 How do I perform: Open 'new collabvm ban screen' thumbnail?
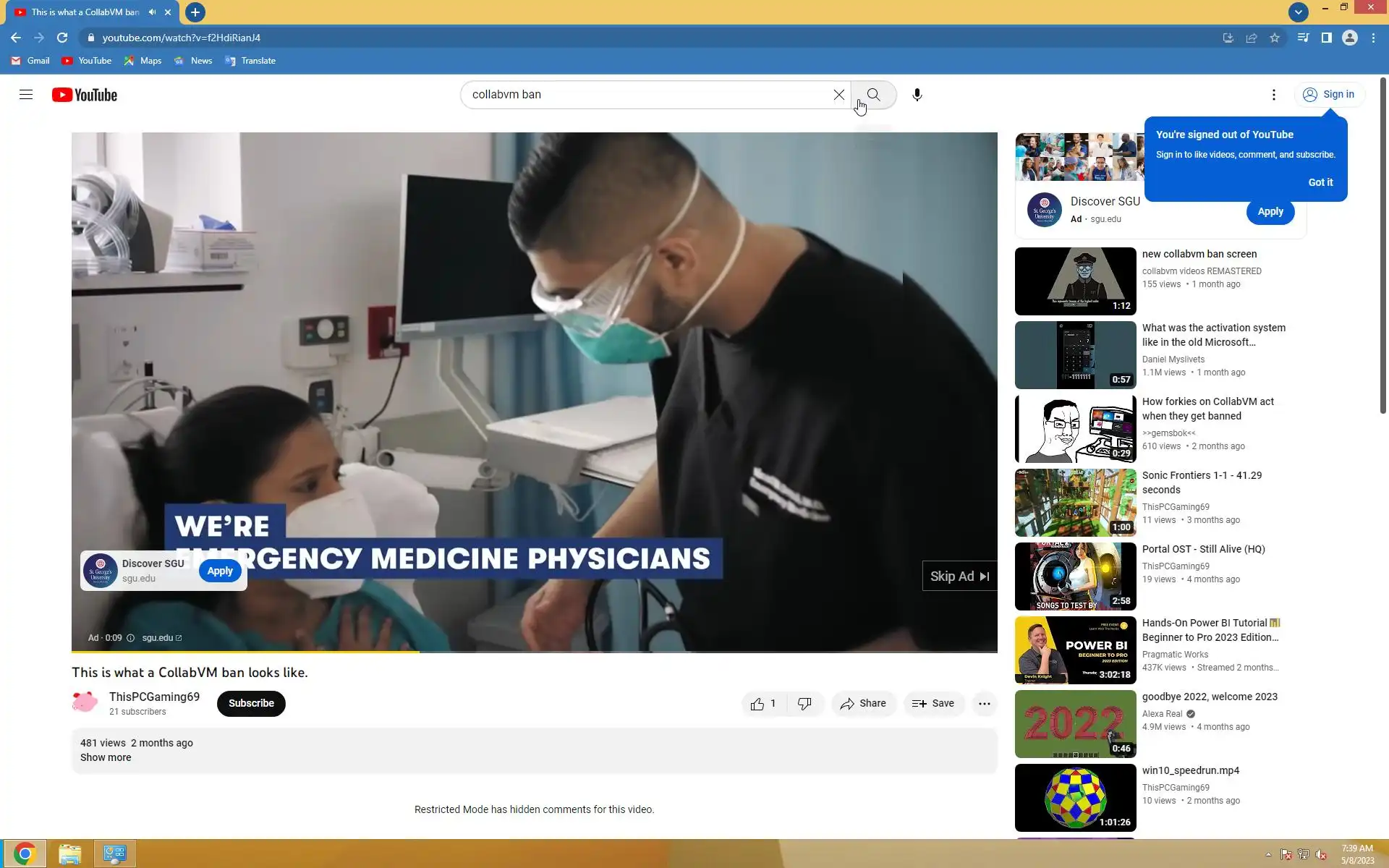click(1075, 281)
